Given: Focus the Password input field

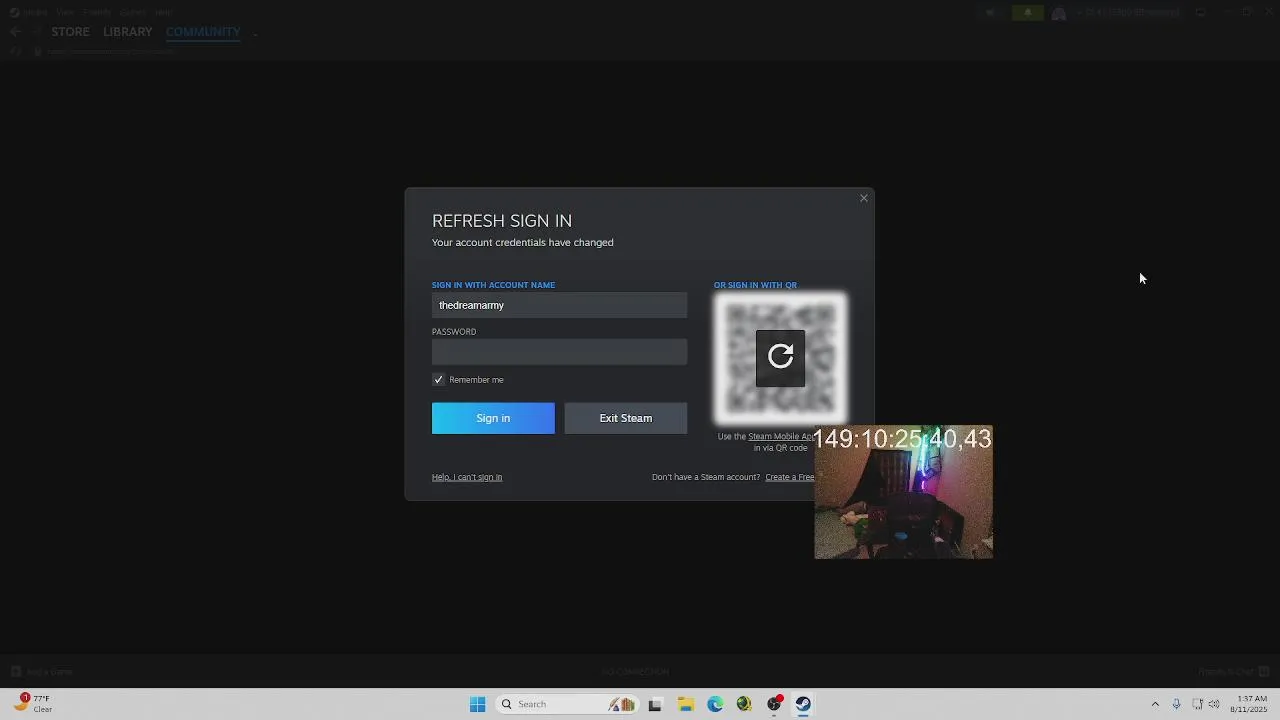Looking at the screenshot, I should coord(559,352).
